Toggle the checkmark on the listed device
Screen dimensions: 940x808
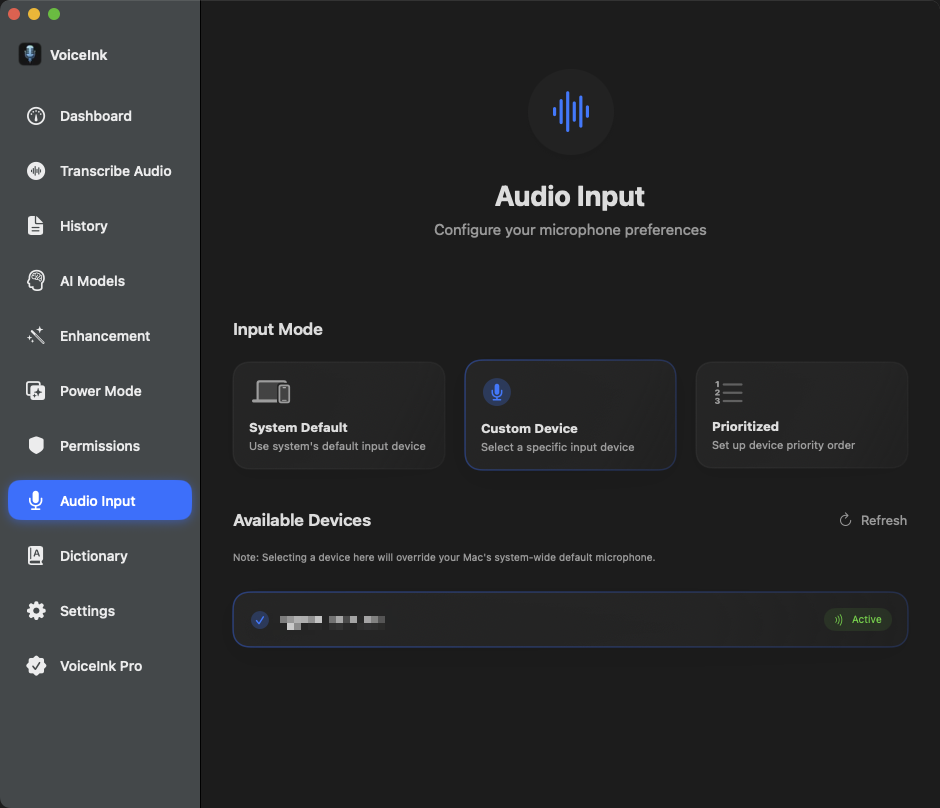260,620
